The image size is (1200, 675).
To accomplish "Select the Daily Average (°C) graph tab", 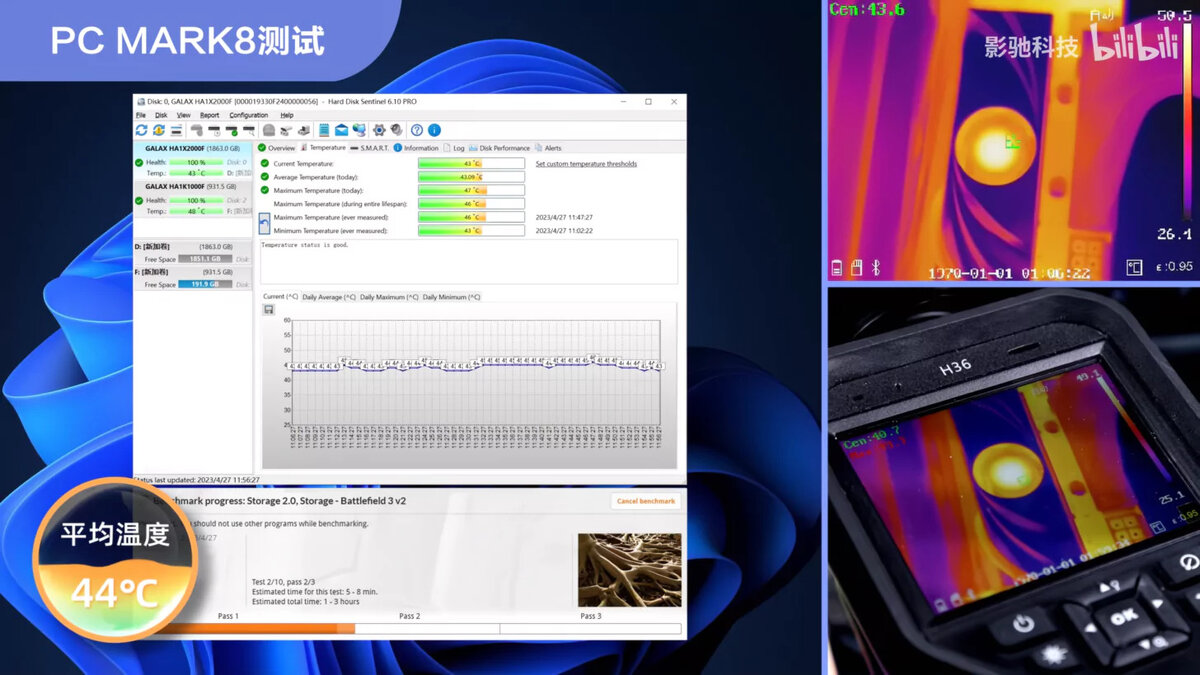I will pos(329,297).
